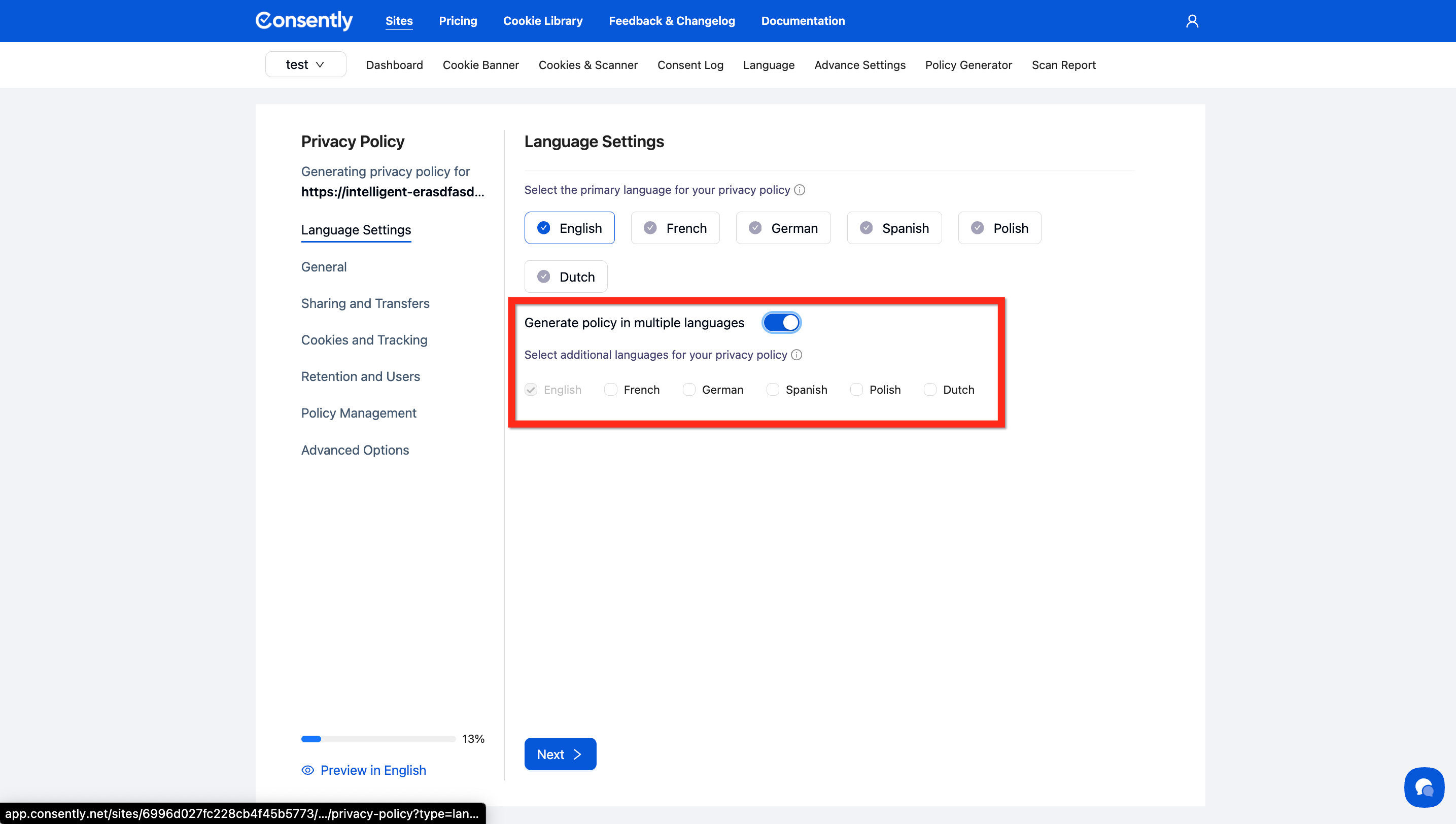Go to Policy Generator tab

pyautogui.click(x=968, y=65)
